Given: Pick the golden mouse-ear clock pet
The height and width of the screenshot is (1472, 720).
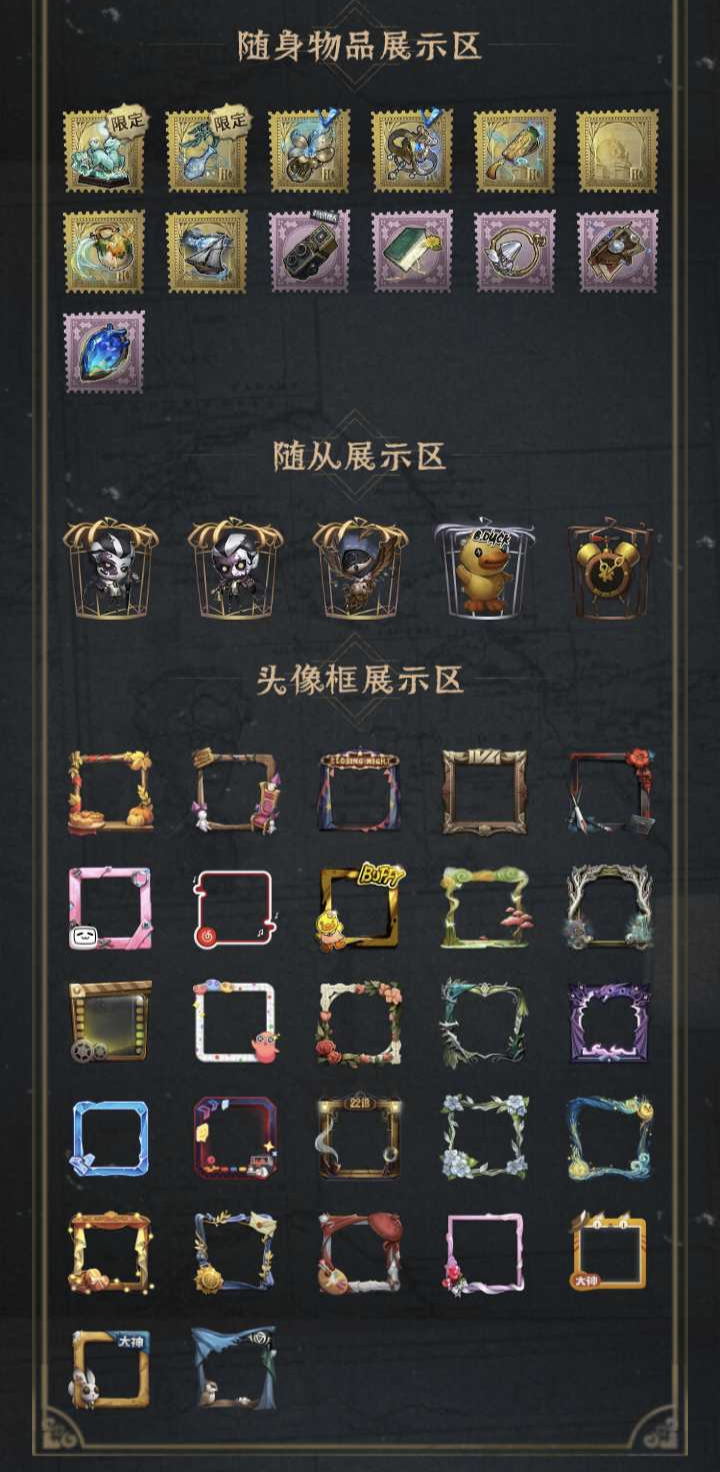Looking at the screenshot, I should [x=609, y=569].
